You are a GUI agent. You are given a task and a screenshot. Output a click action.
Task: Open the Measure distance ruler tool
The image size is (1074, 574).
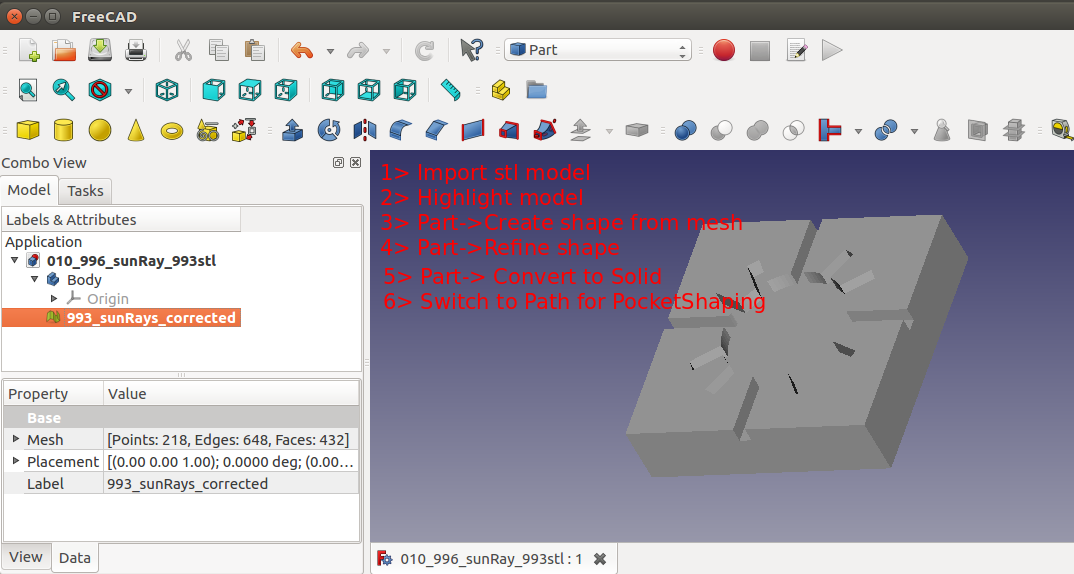[x=451, y=90]
